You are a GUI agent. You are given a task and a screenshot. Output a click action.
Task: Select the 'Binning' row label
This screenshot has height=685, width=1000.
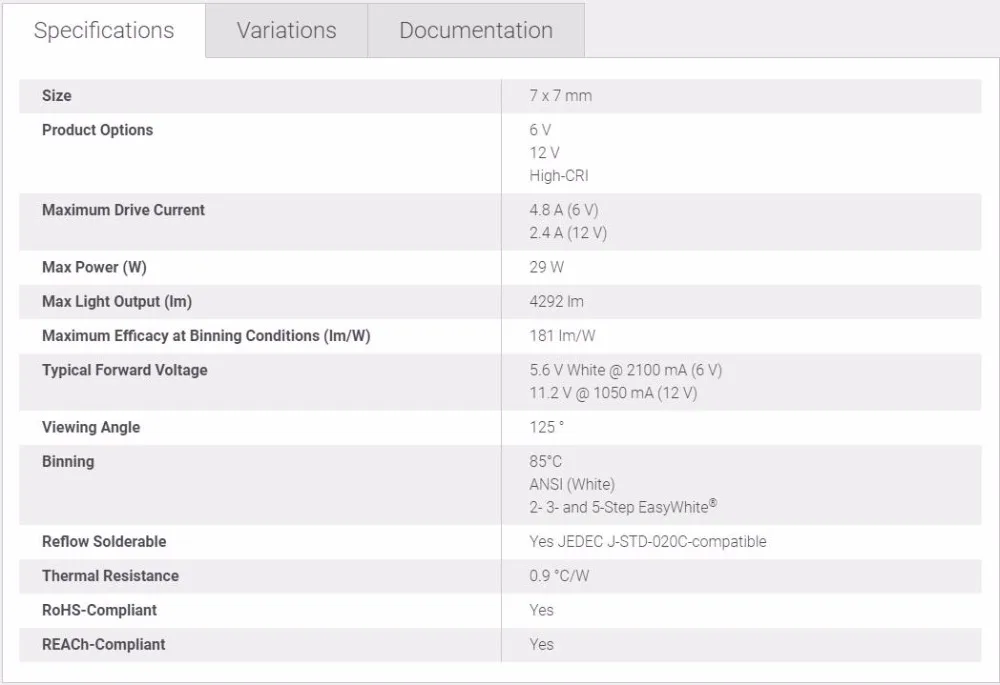pyautogui.click(x=68, y=462)
